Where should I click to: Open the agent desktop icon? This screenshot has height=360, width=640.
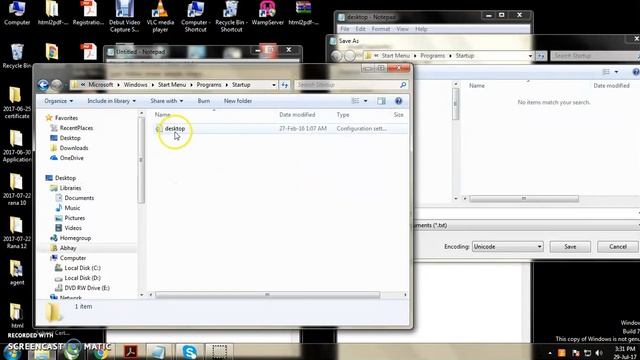(17, 273)
